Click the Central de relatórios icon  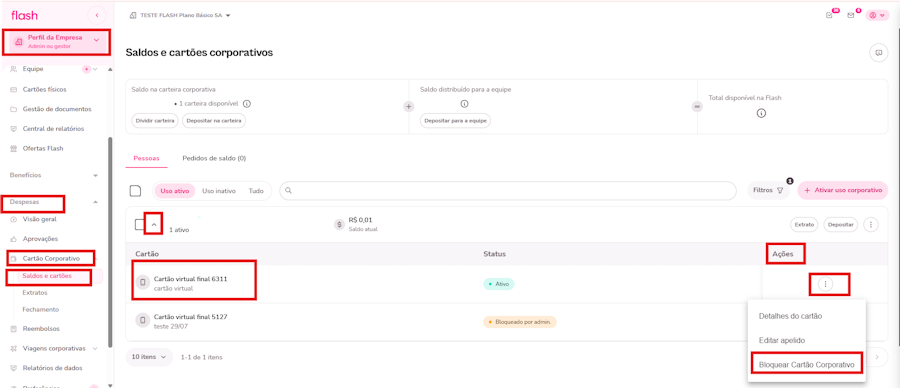(x=14, y=129)
